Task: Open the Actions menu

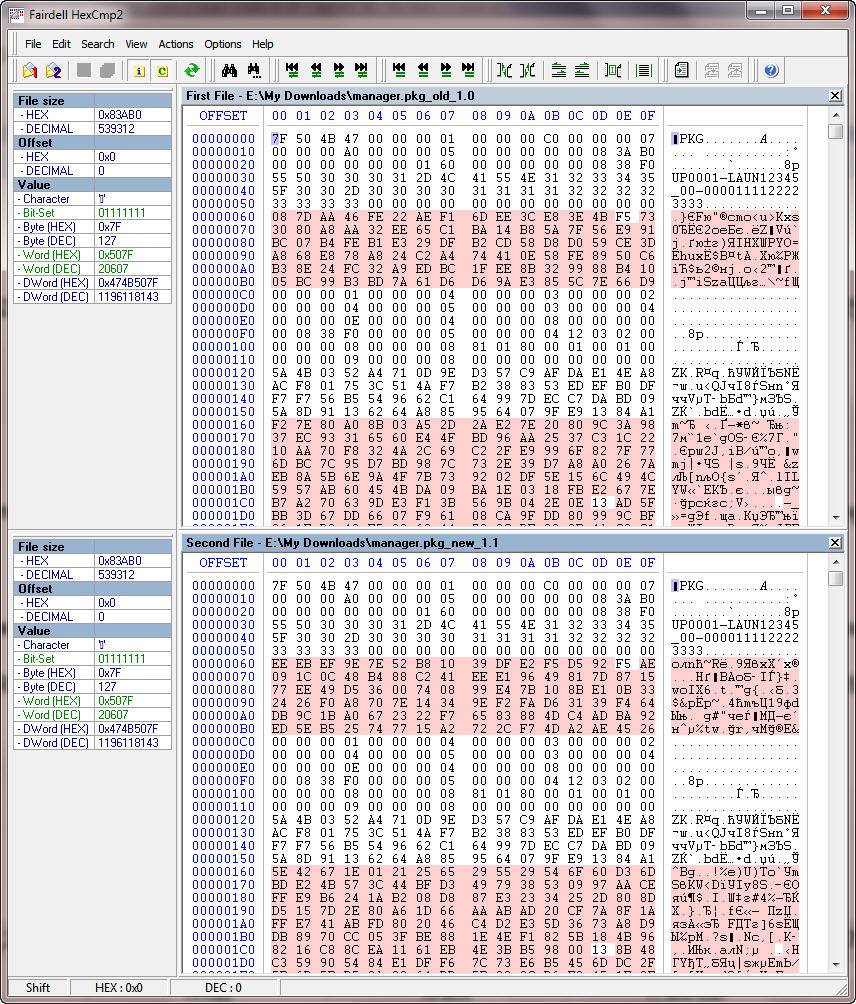Action: tap(175, 44)
